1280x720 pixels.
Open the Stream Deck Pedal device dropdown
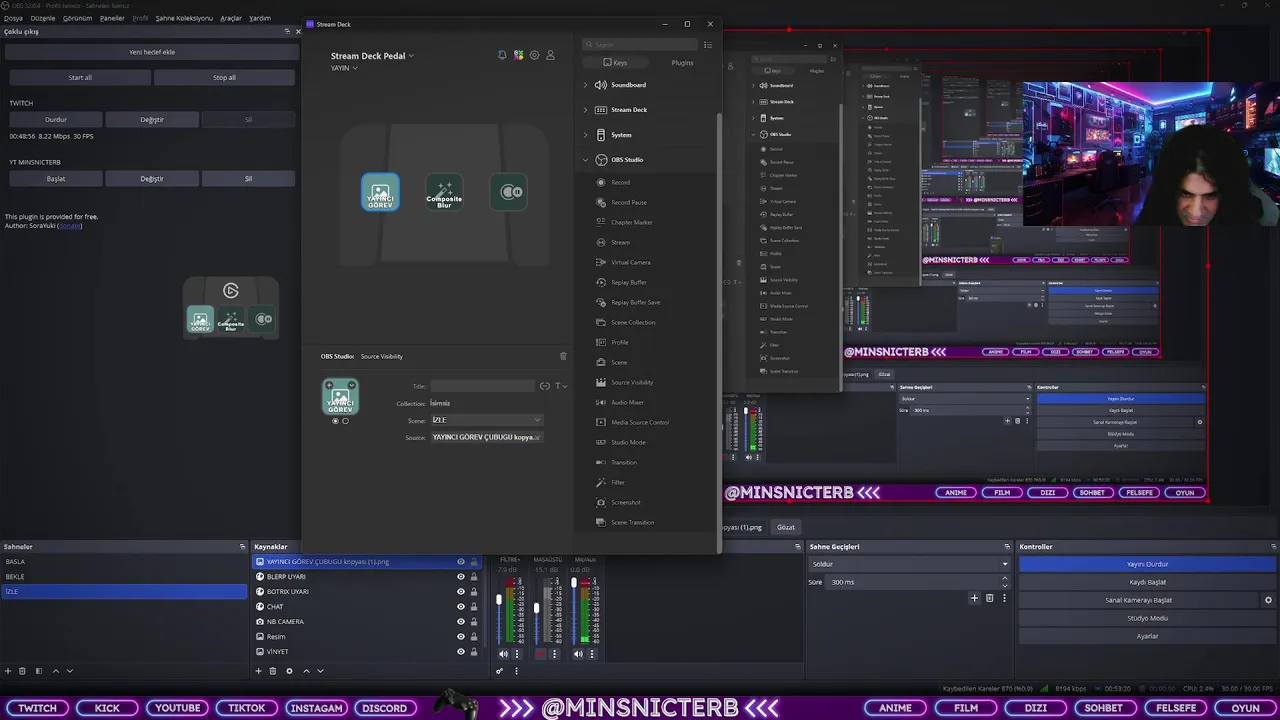pyautogui.click(x=372, y=56)
